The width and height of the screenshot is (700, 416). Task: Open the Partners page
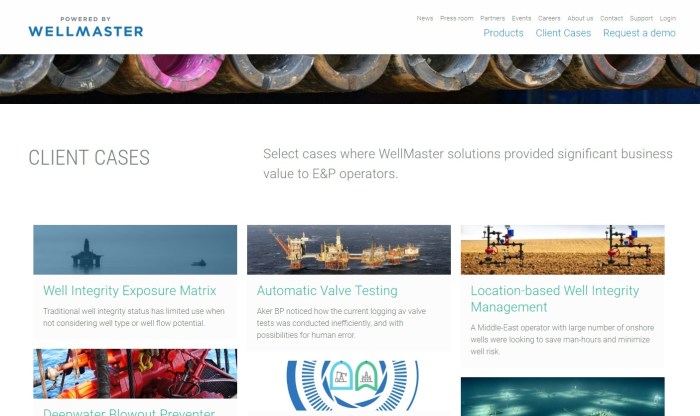click(x=492, y=18)
